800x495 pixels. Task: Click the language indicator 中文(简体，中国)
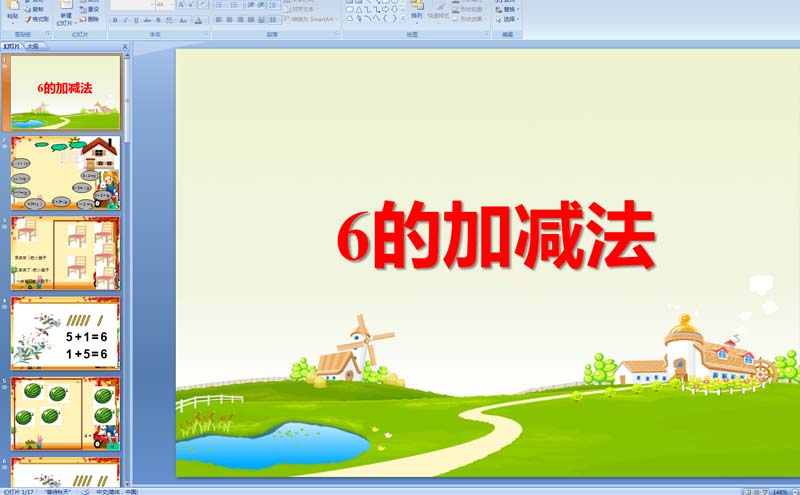click(117, 492)
